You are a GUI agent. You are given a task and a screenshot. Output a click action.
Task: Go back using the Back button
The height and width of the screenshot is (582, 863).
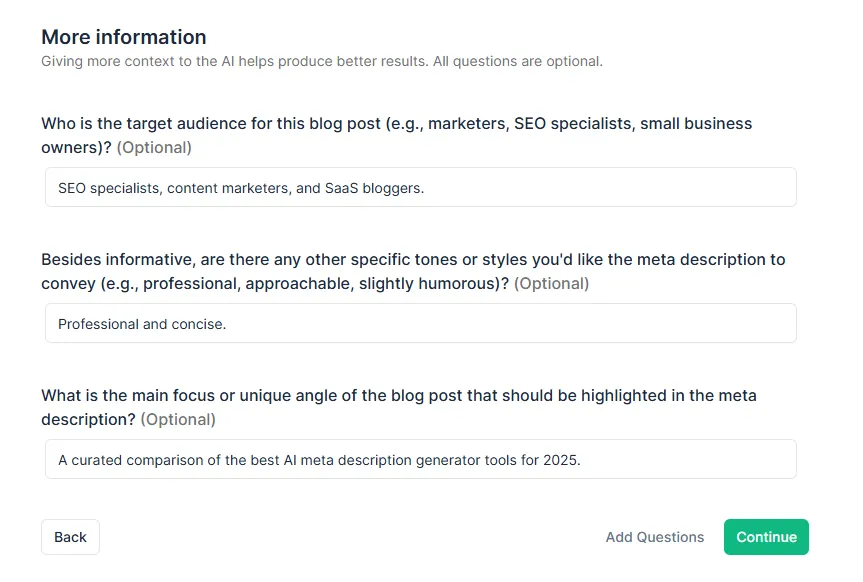pos(70,537)
